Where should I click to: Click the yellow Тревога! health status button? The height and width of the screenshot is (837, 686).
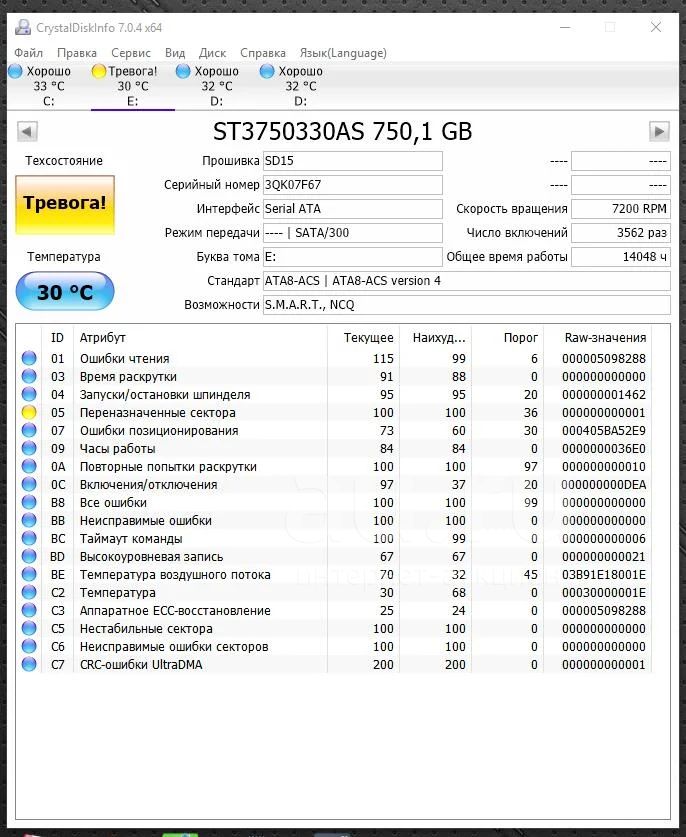point(65,203)
